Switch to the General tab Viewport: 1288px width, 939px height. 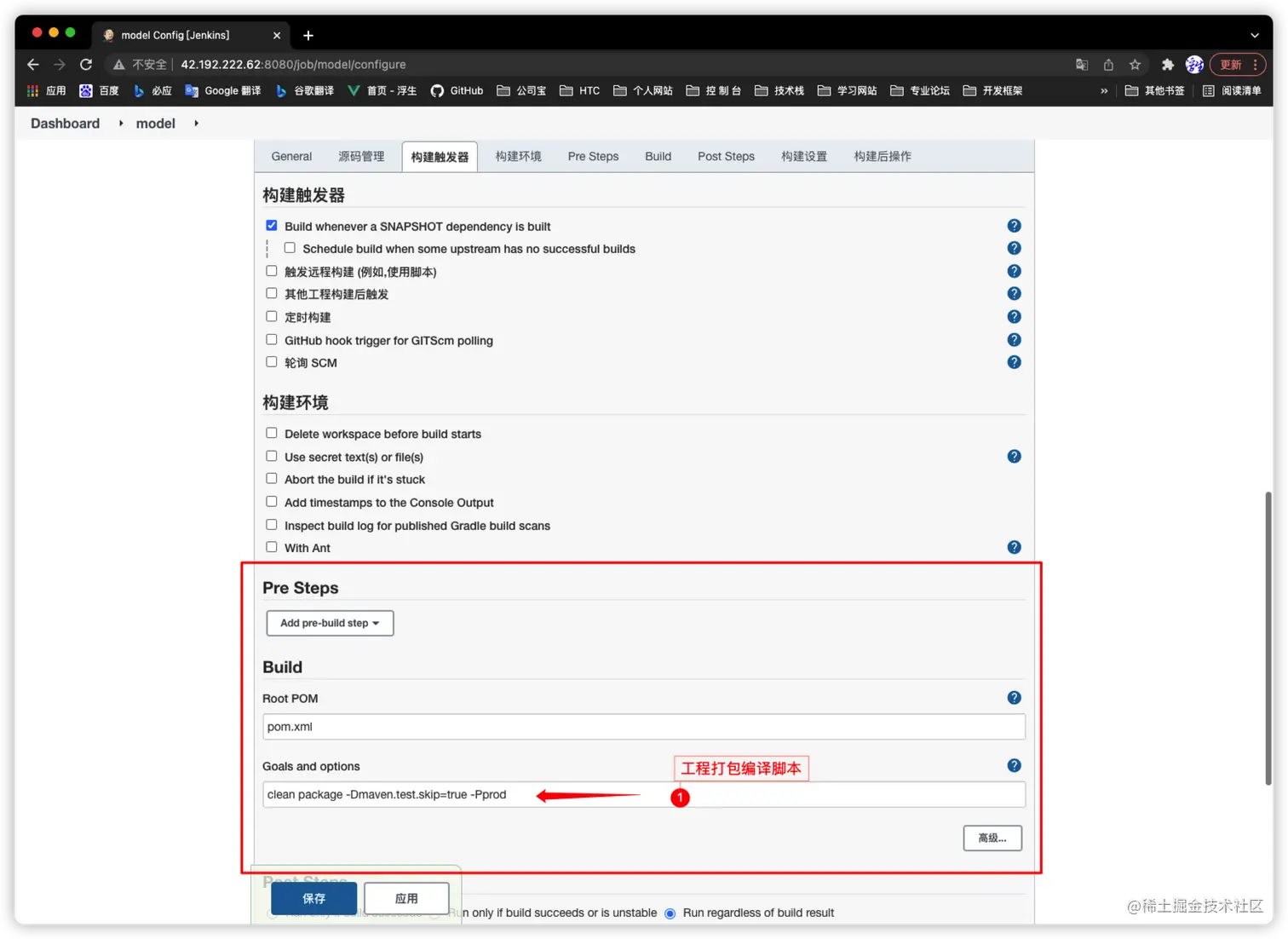pyautogui.click(x=291, y=157)
